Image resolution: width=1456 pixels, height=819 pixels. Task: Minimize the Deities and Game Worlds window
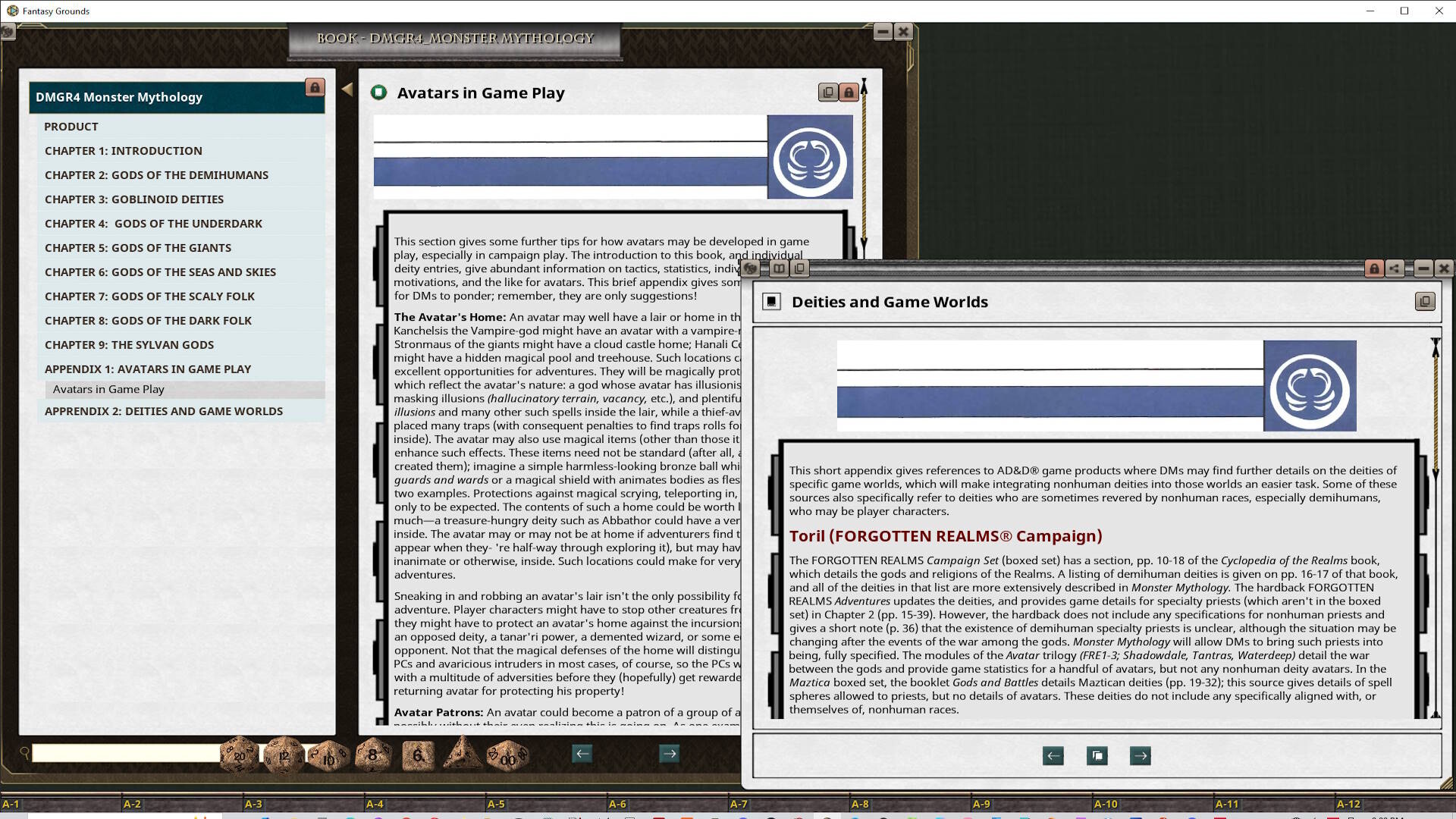[1423, 268]
